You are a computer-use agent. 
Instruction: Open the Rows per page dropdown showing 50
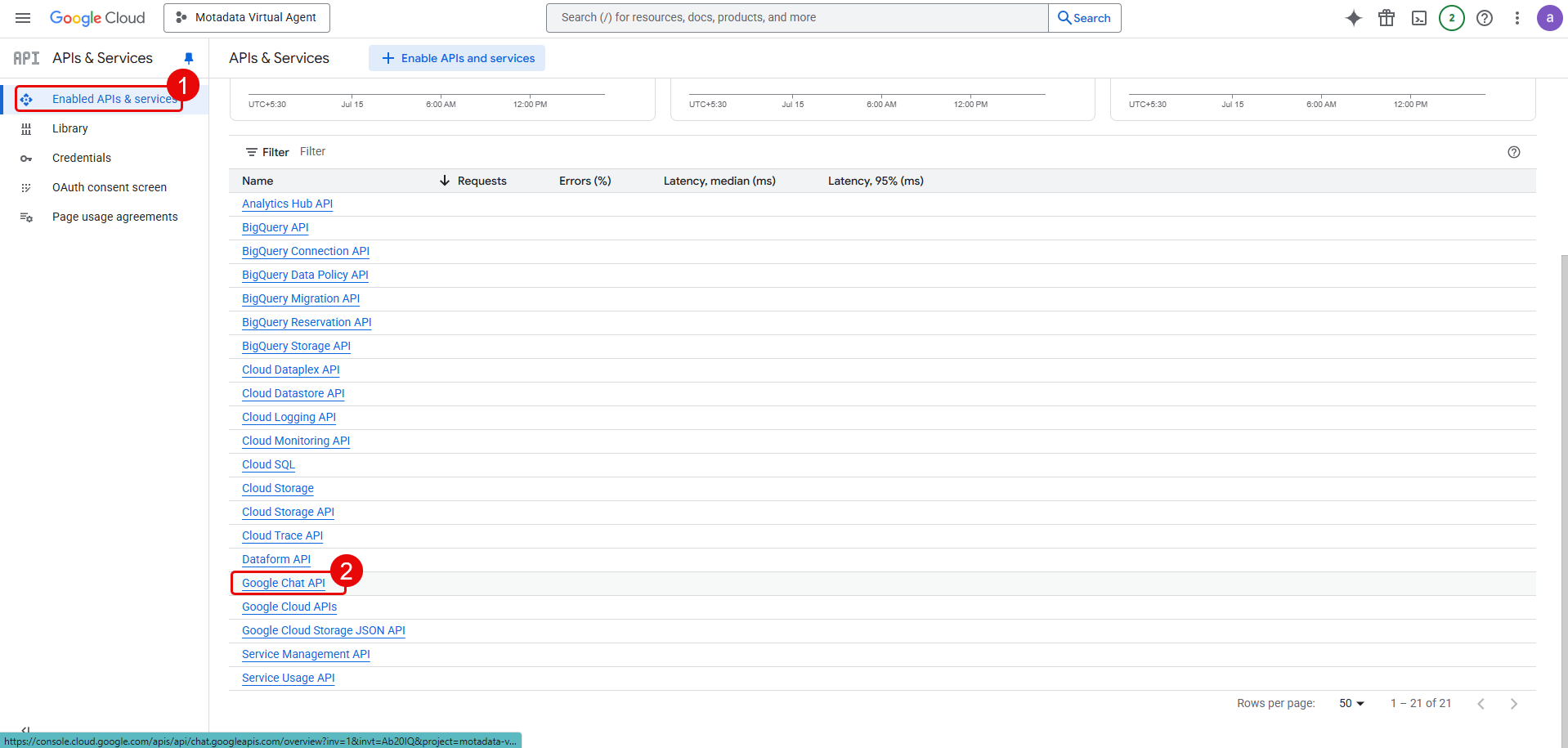1351,703
